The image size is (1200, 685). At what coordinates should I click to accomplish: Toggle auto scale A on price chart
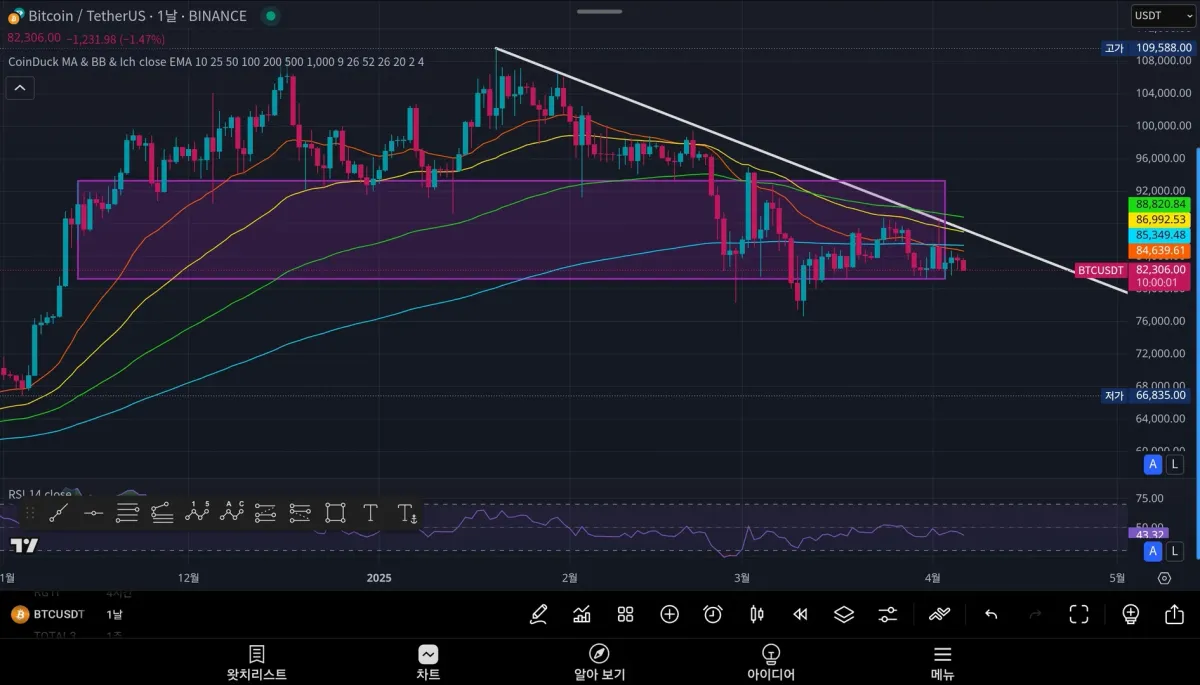(x=1153, y=464)
